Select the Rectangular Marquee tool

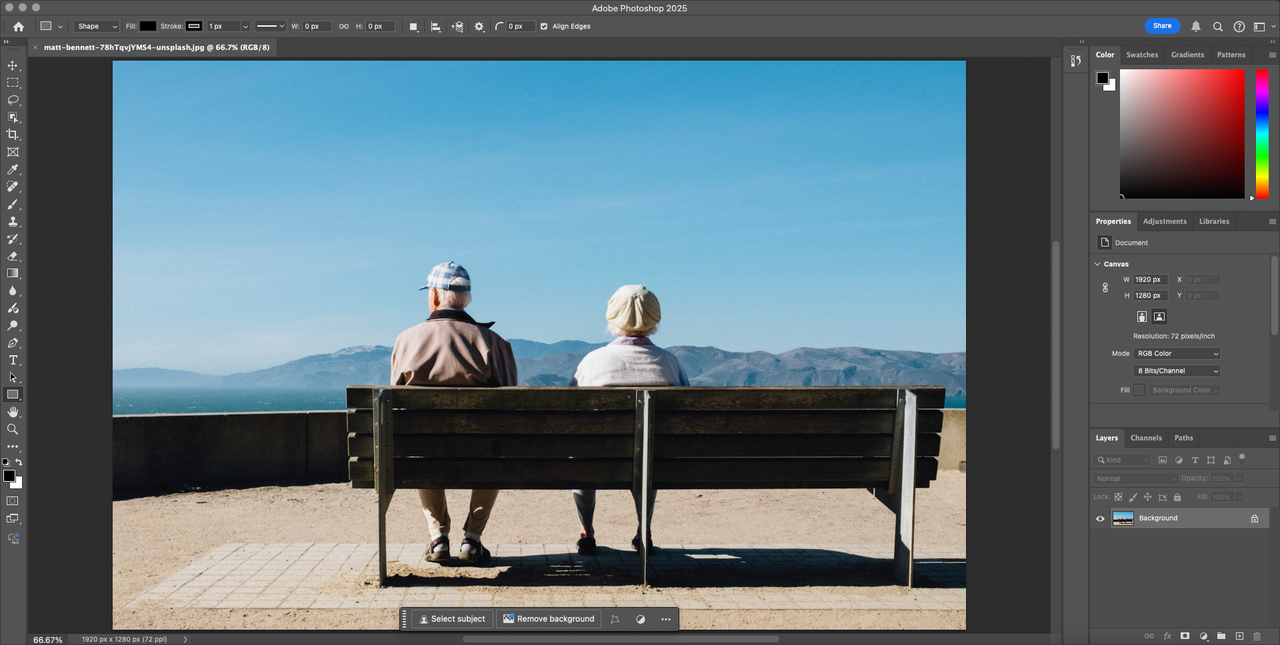[13, 83]
